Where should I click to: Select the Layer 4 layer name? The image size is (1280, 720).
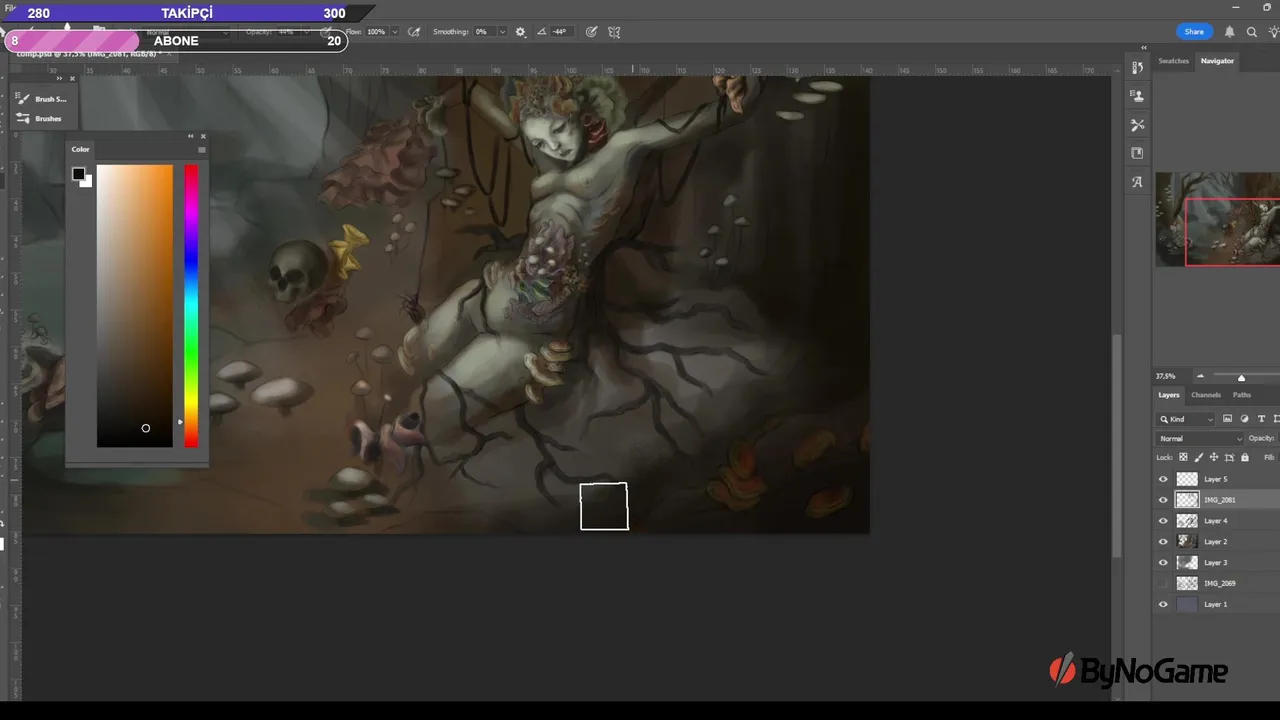pyautogui.click(x=1215, y=521)
